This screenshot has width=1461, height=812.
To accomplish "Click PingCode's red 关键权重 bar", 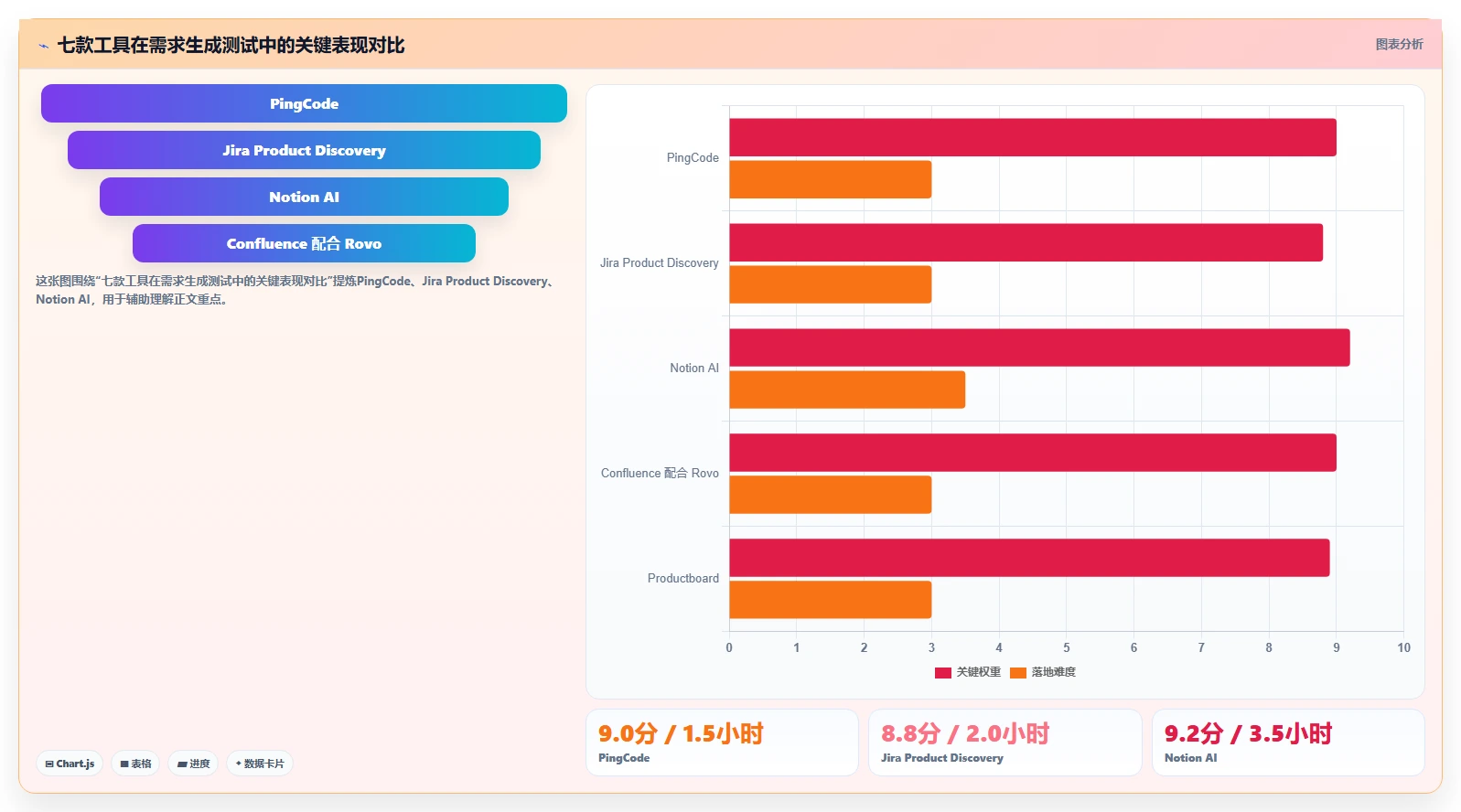I will 1033,137.
